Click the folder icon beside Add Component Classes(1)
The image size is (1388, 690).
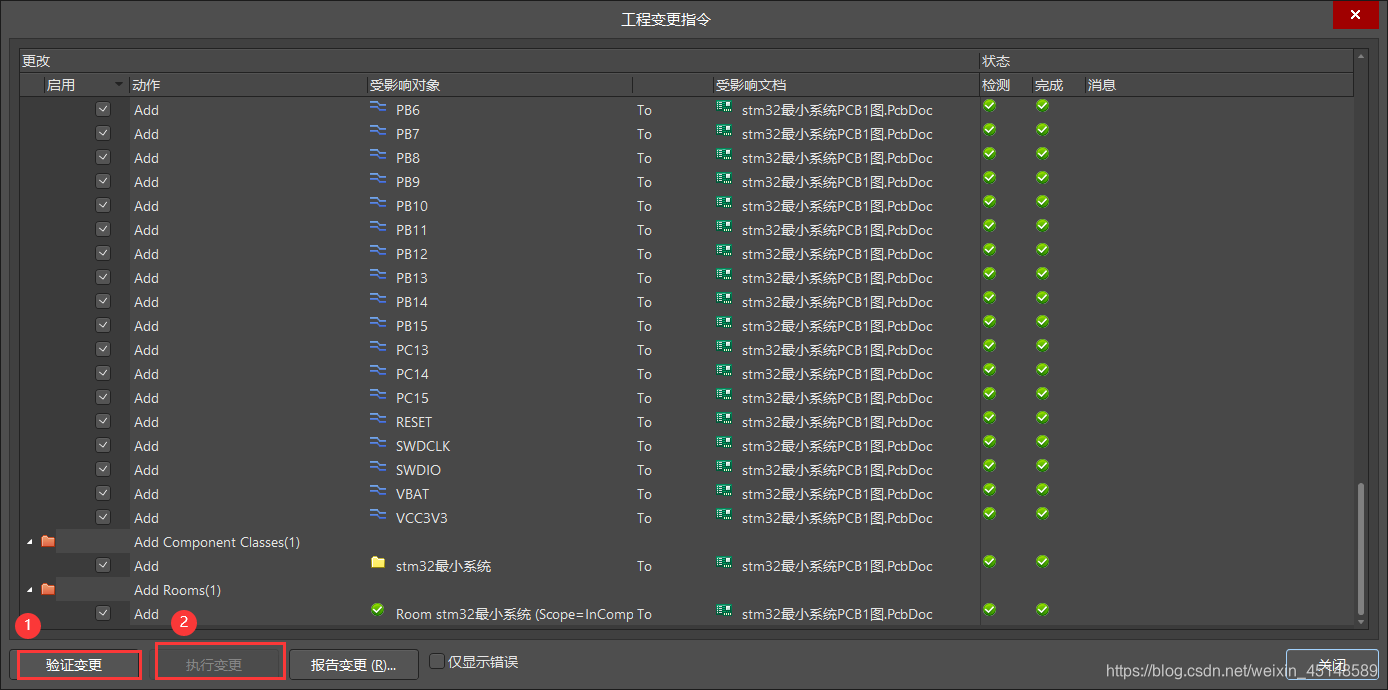click(47, 541)
